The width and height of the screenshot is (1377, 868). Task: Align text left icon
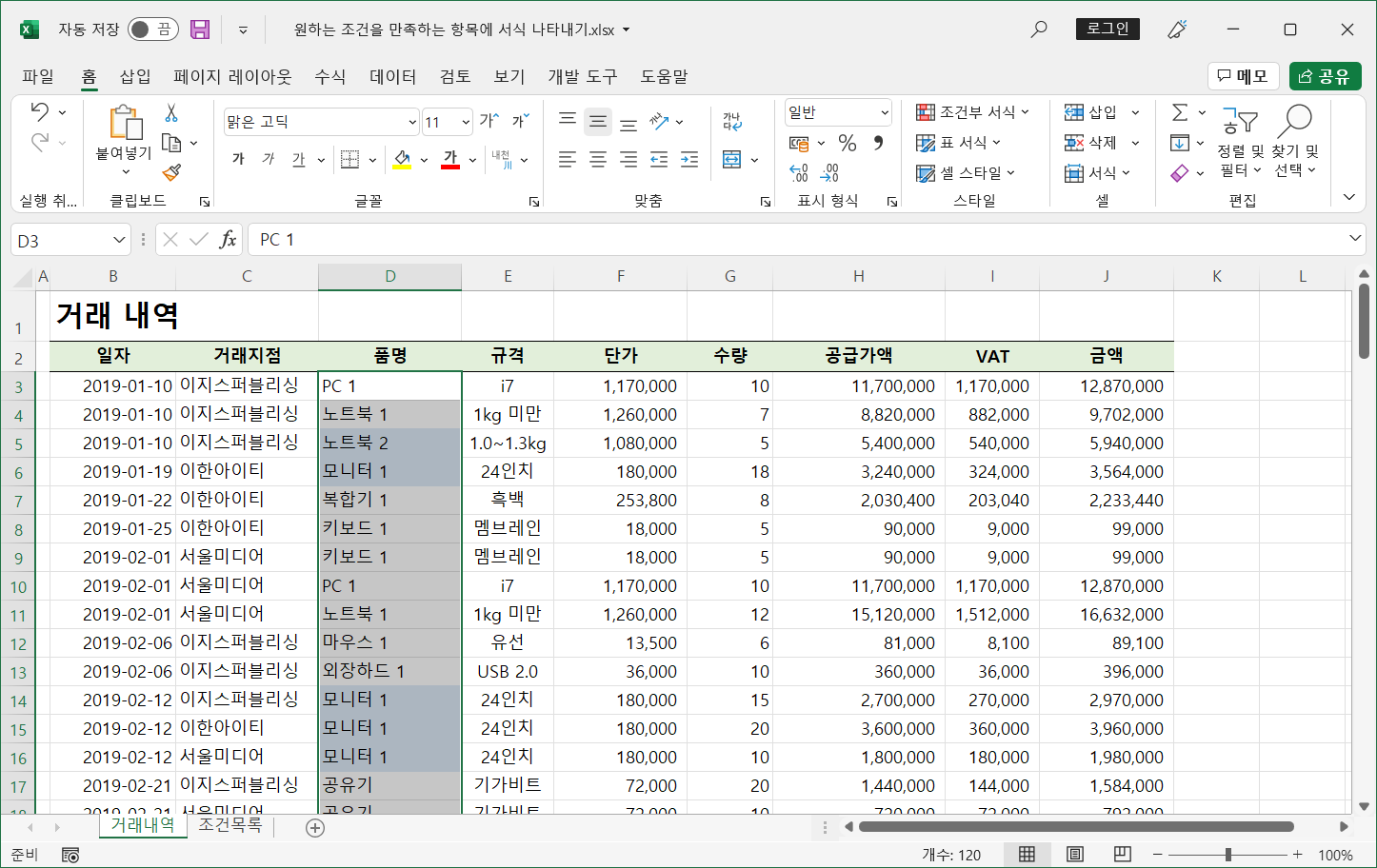[568, 159]
